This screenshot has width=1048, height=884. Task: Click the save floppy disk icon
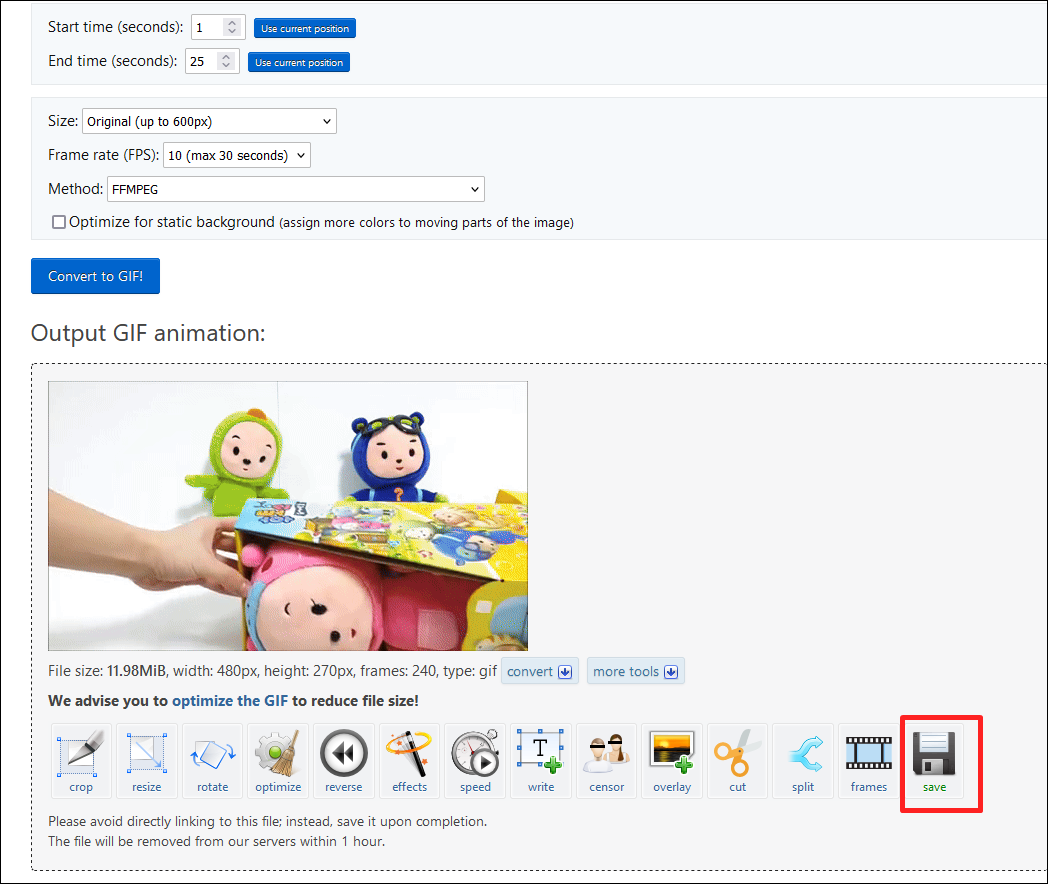(x=934, y=760)
